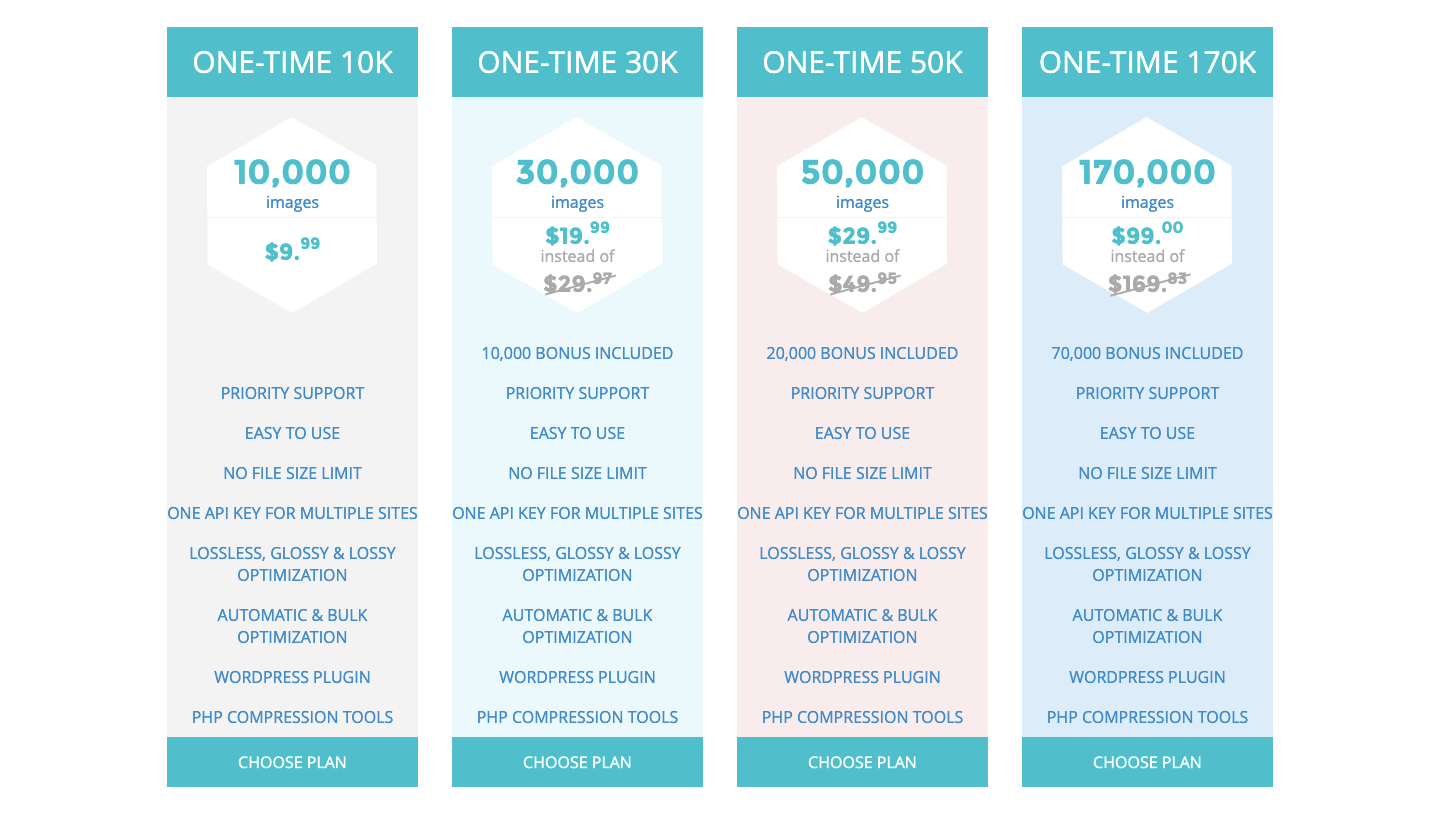The height and width of the screenshot is (813, 1439).
Task: Select the 50,000 images price hexagon
Action: click(x=862, y=214)
